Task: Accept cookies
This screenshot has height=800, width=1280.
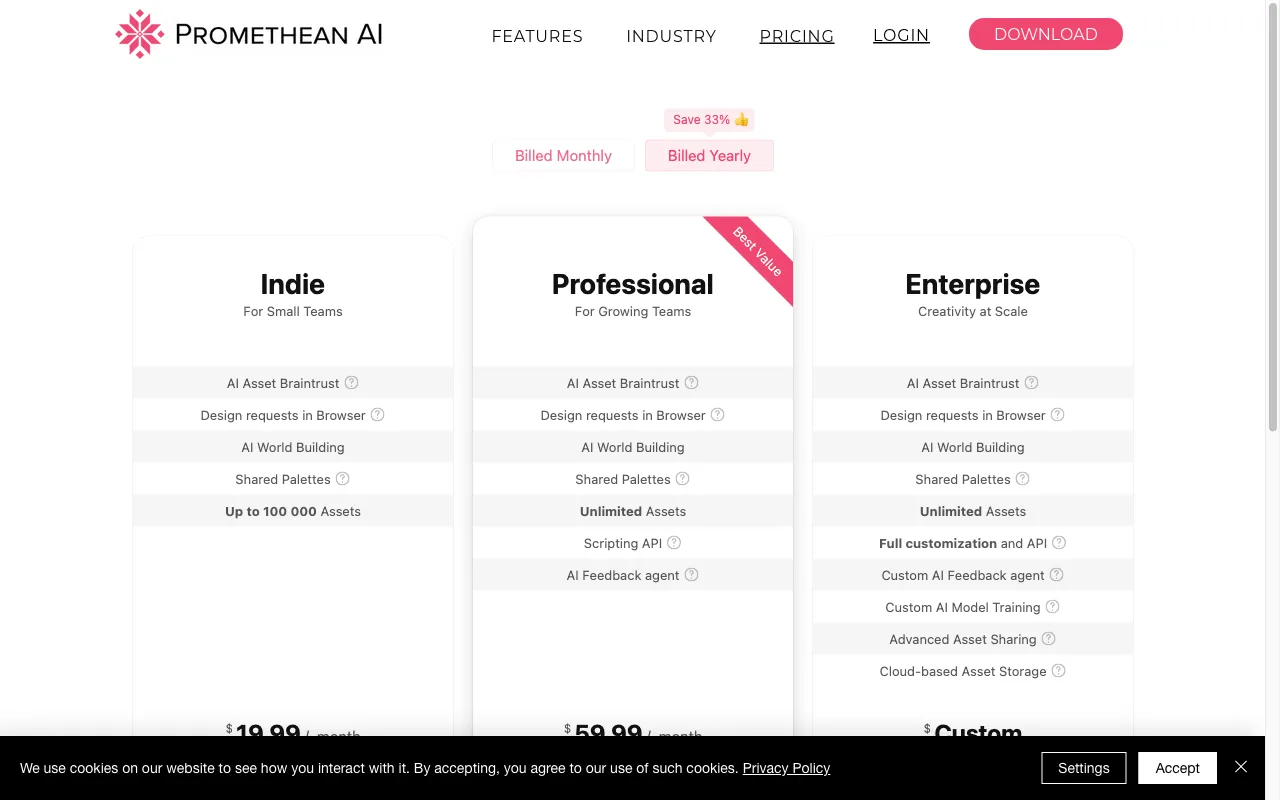Action: [1177, 768]
